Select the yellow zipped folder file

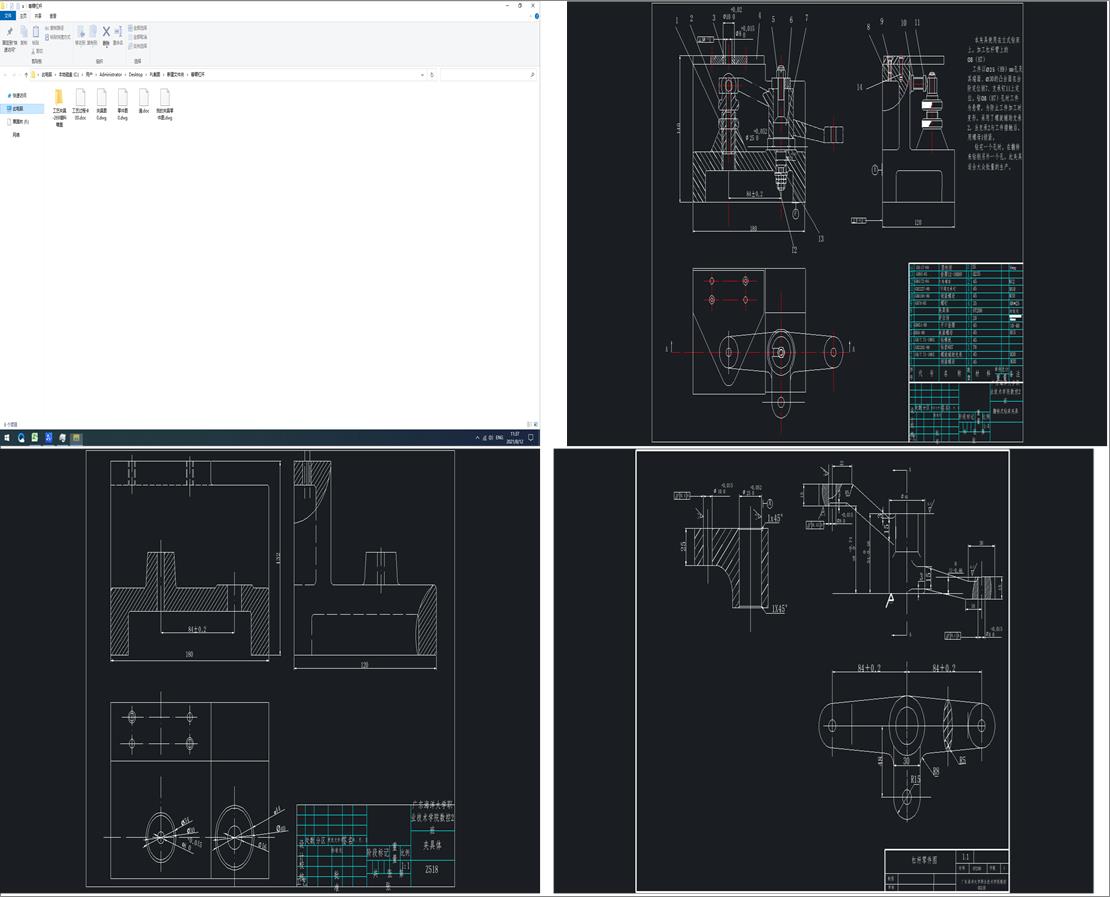59,98
